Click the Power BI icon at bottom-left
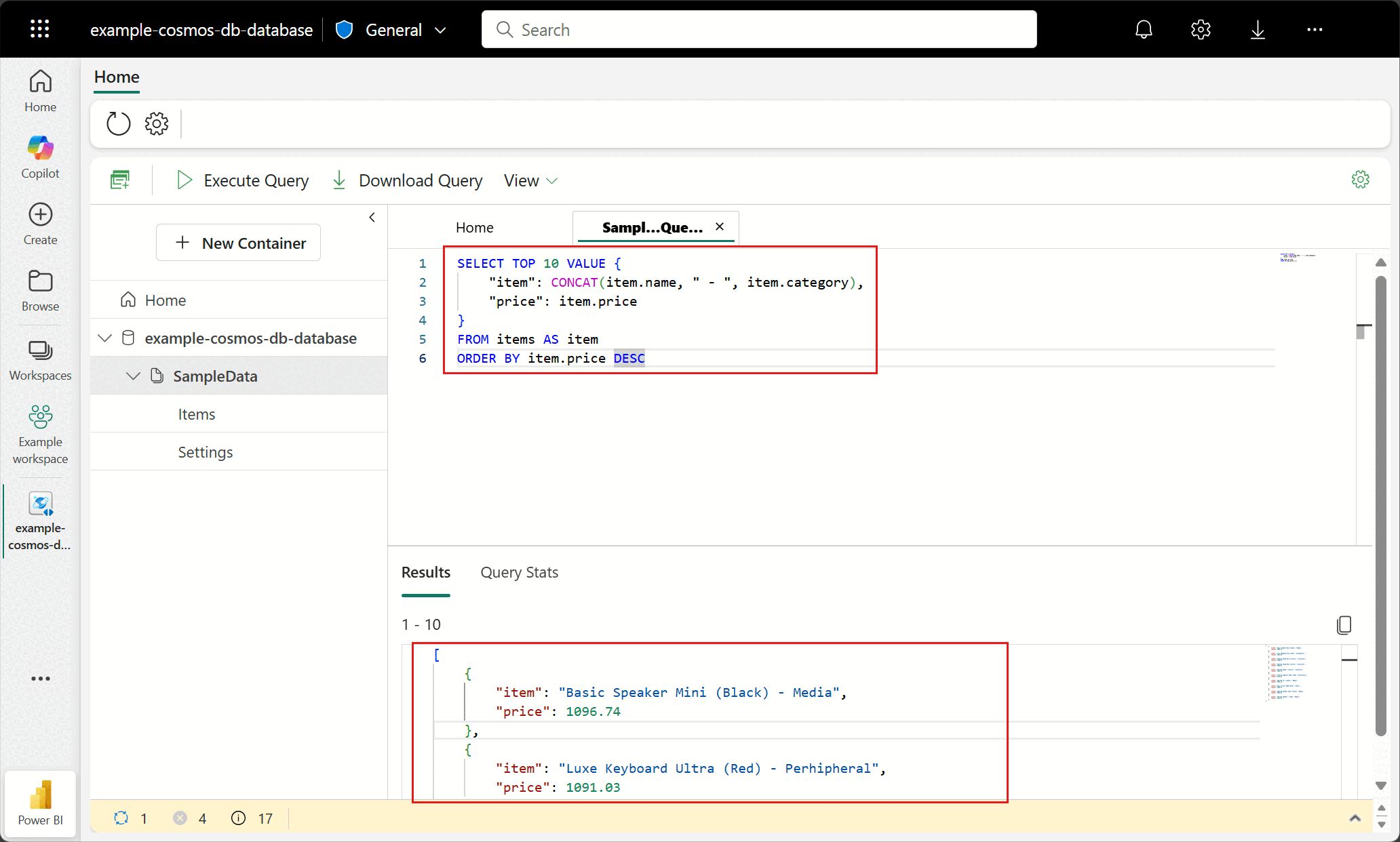This screenshot has width=1400, height=842. click(x=40, y=803)
